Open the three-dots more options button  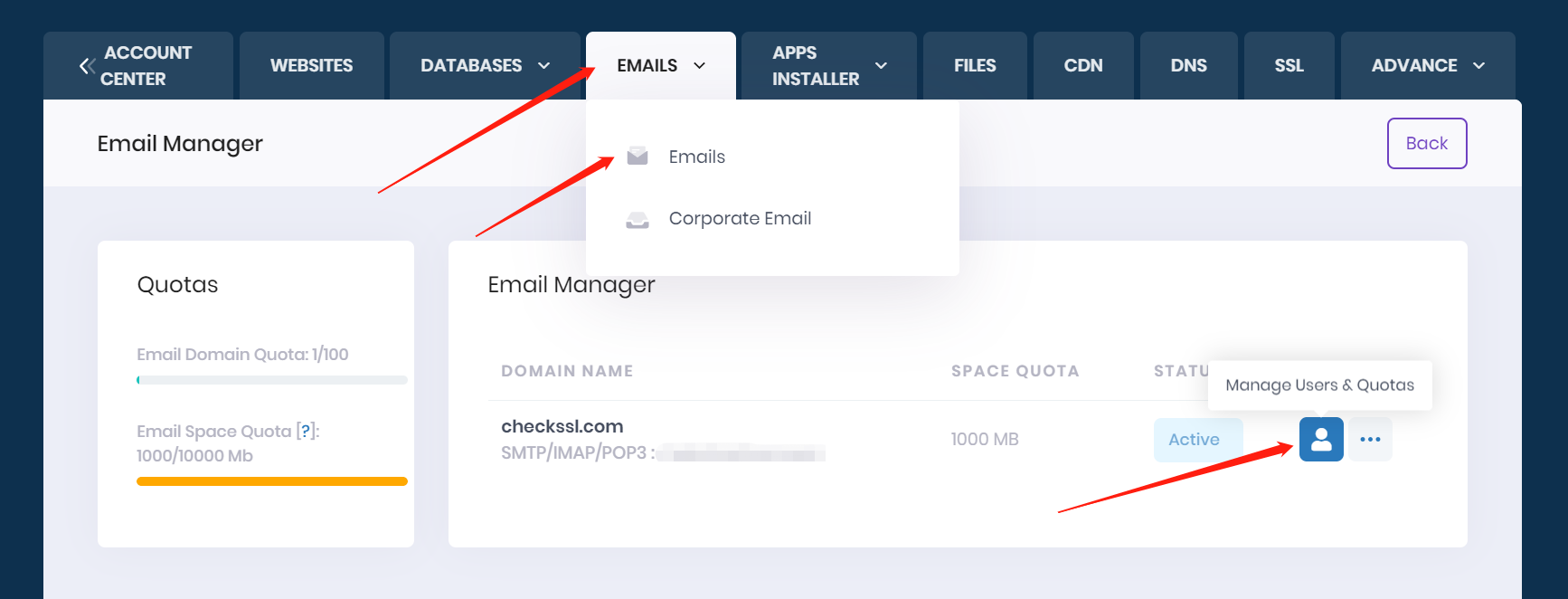click(1370, 440)
